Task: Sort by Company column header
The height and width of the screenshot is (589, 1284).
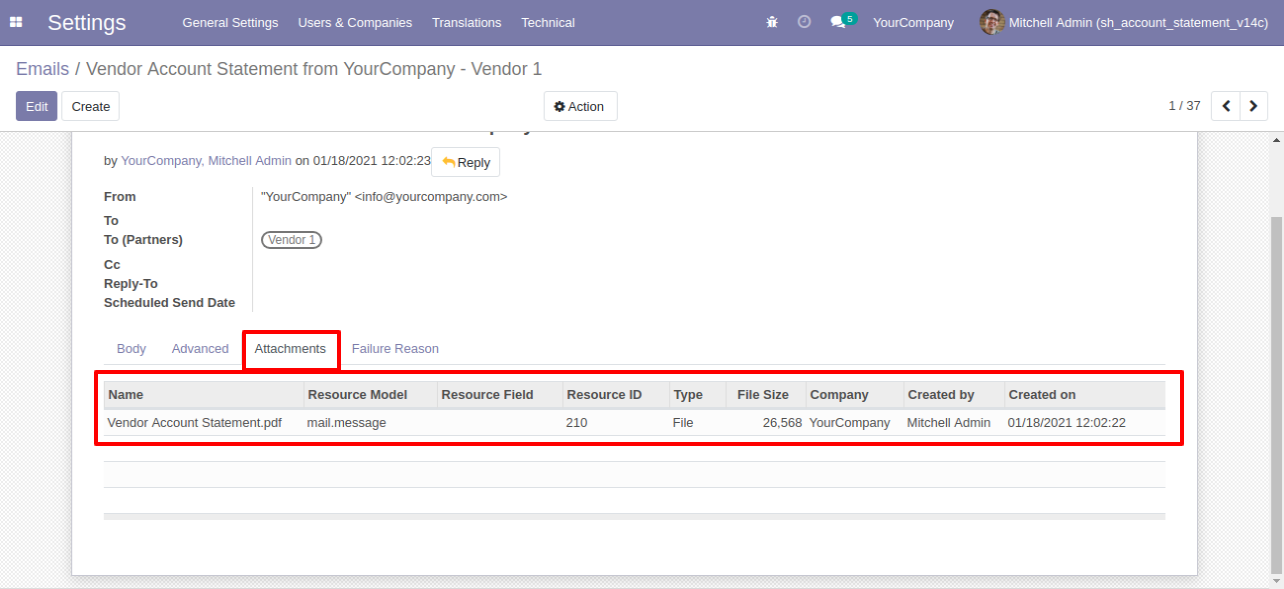Action: (855, 395)
